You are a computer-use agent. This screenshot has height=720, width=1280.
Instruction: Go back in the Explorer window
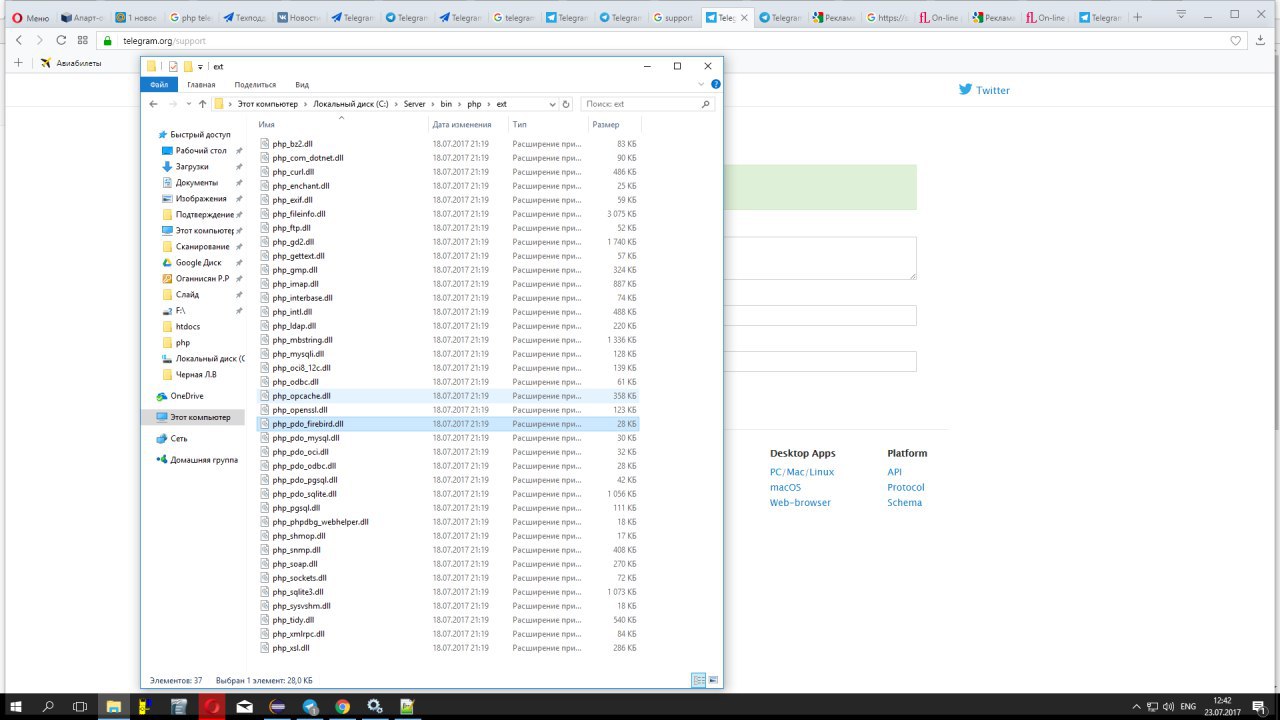pyautogui.click(x=154, y=104)
